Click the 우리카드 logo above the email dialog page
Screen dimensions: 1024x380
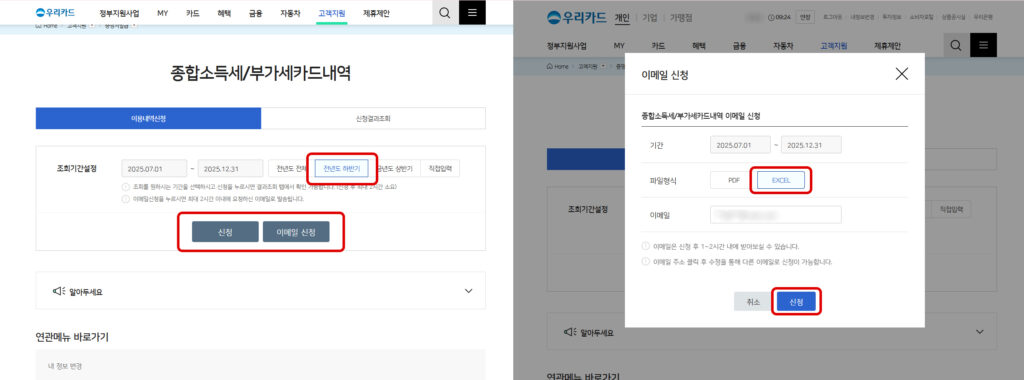point(577,18)
